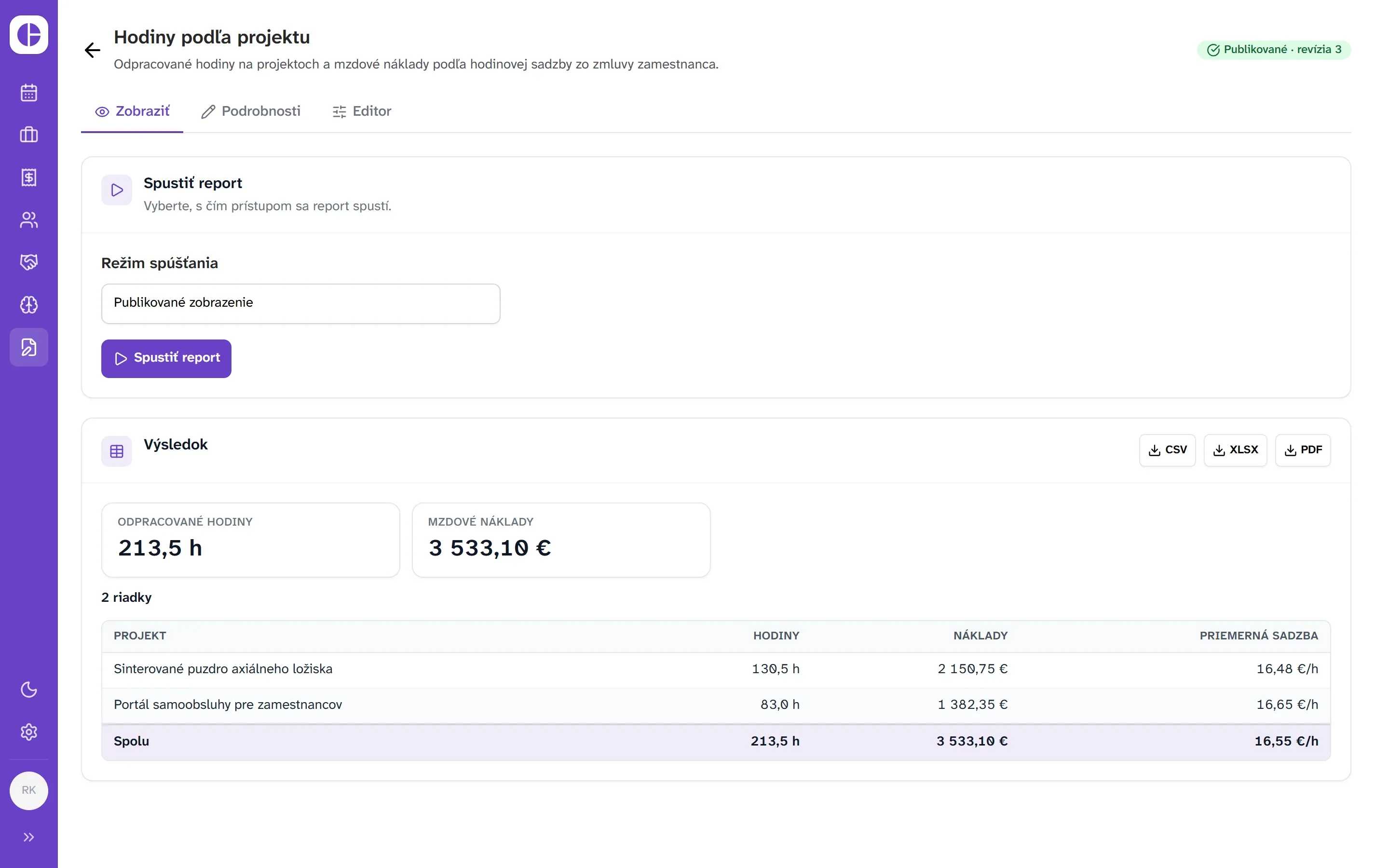
Task: Download the result as XLSX
Action: point(1235,450)
